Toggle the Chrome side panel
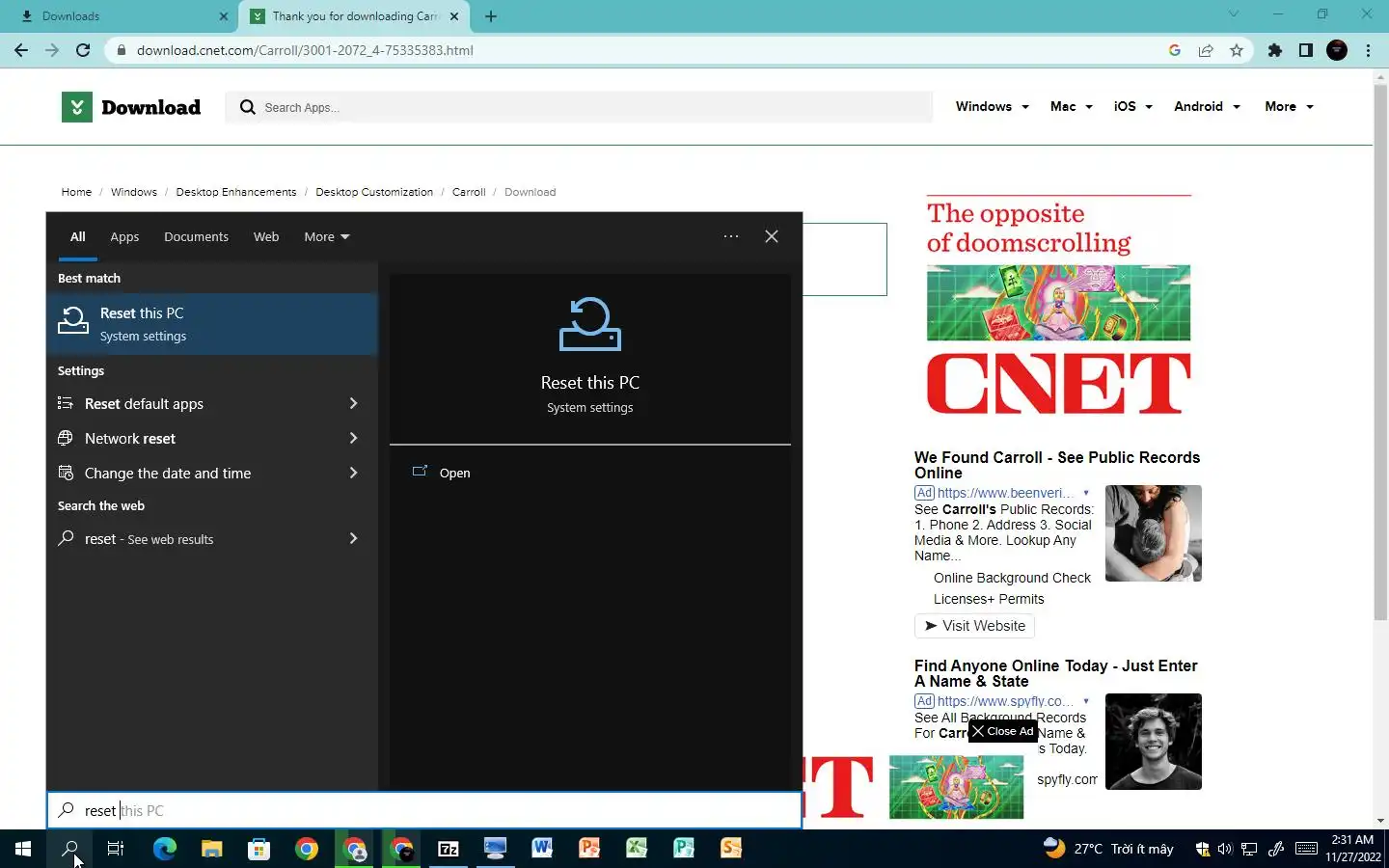 (x=1306, y=50)
